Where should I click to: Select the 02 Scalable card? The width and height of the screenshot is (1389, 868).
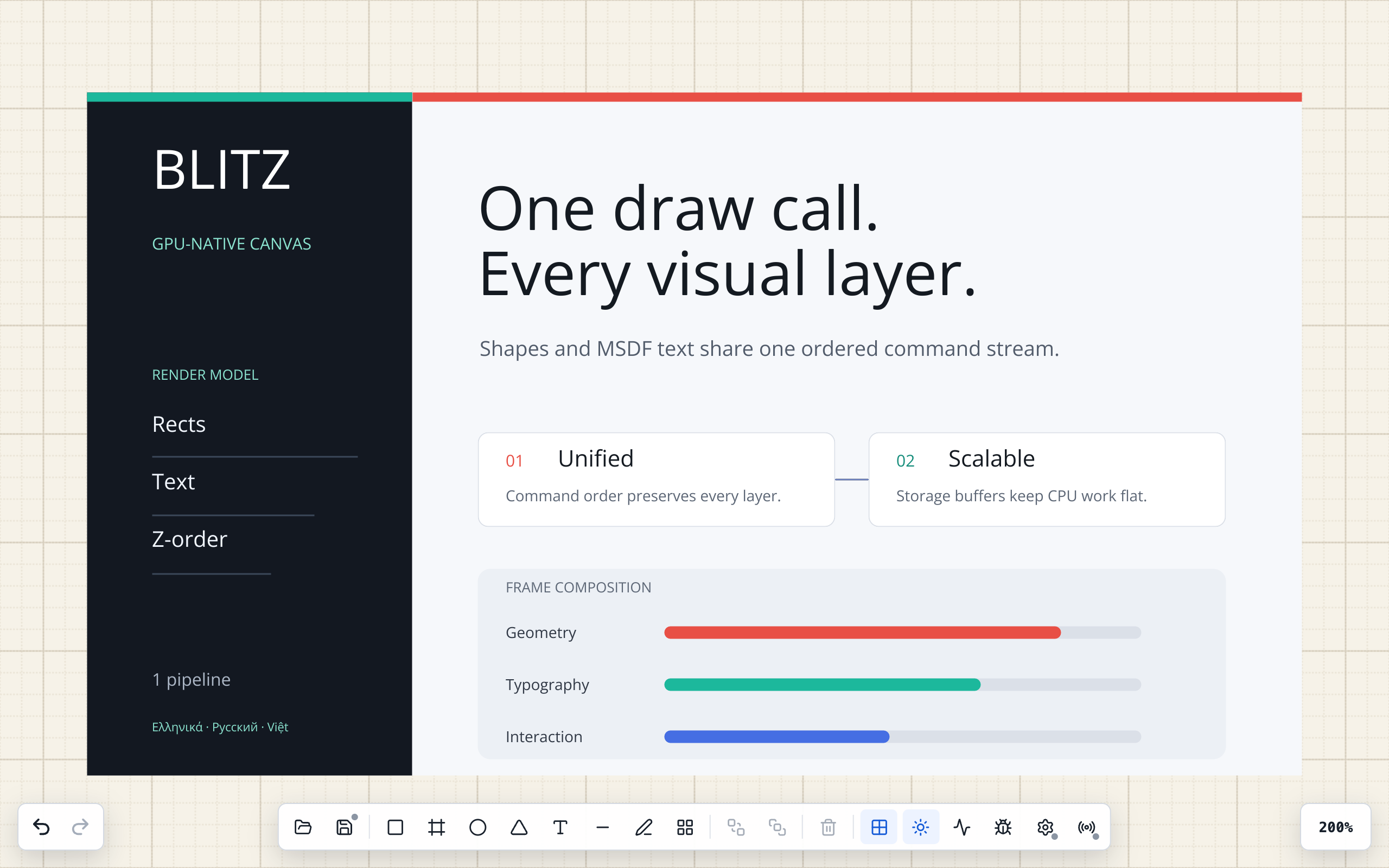pos(1047,480)
